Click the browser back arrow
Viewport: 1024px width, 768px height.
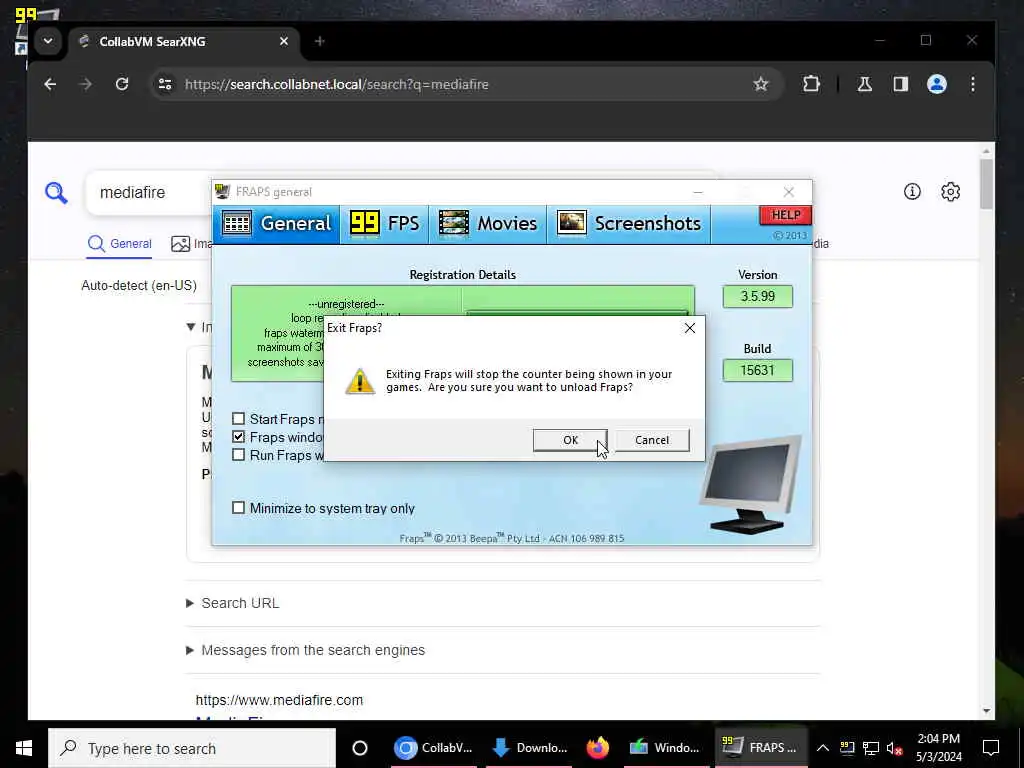(50, 84)
